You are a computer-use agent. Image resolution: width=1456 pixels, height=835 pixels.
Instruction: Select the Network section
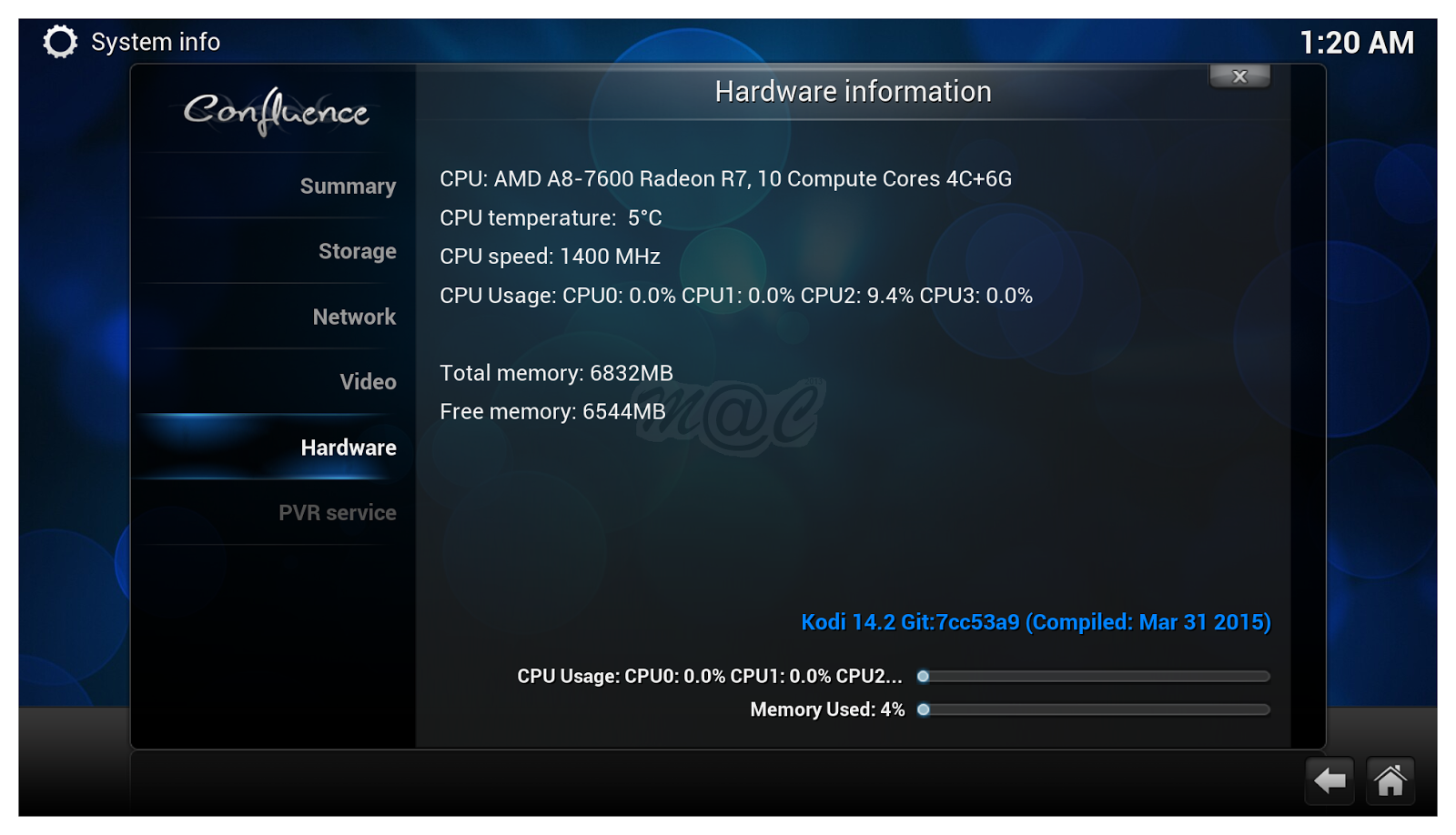tap(354, 317)
